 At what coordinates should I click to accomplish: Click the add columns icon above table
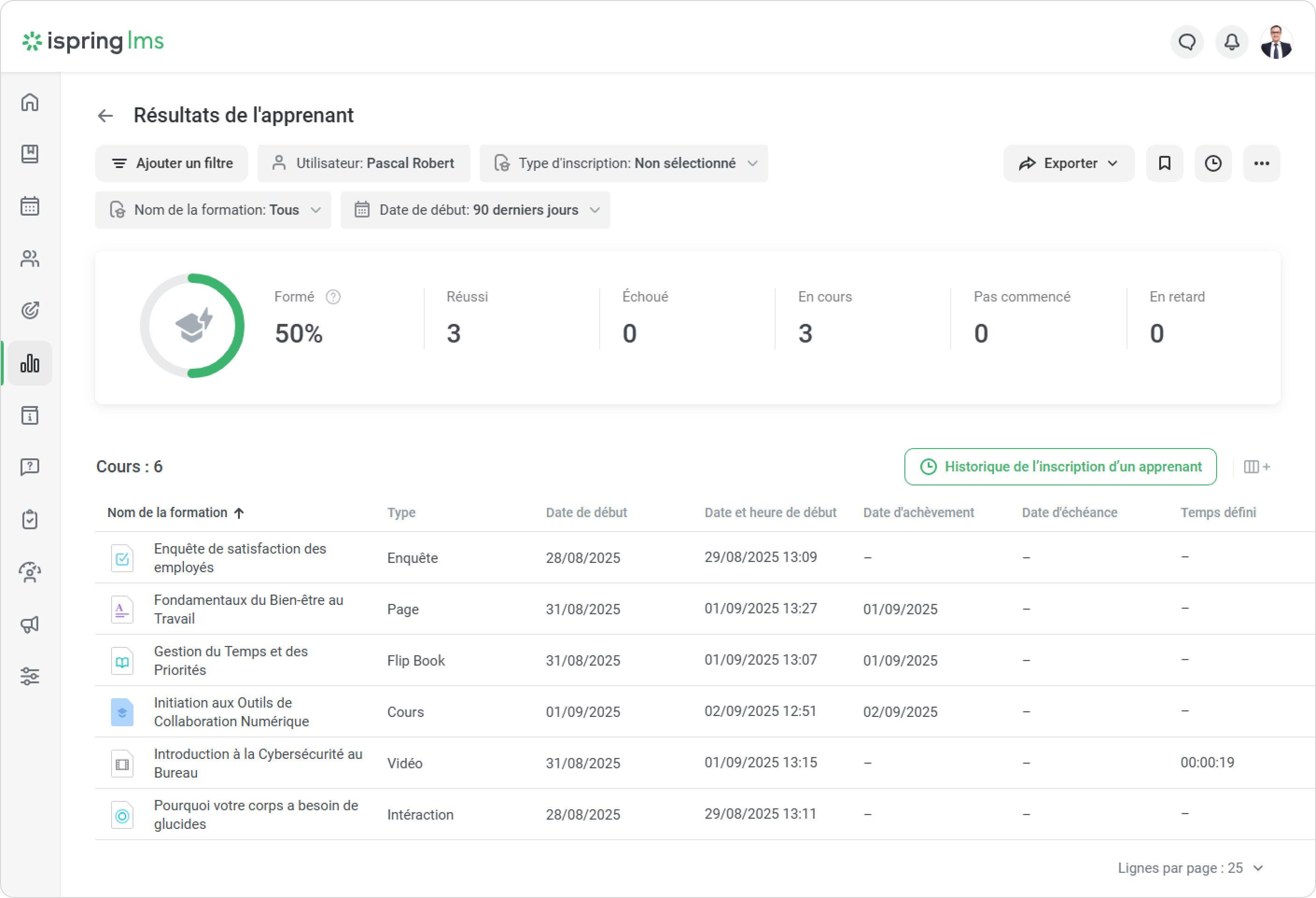click(1257, 467)
